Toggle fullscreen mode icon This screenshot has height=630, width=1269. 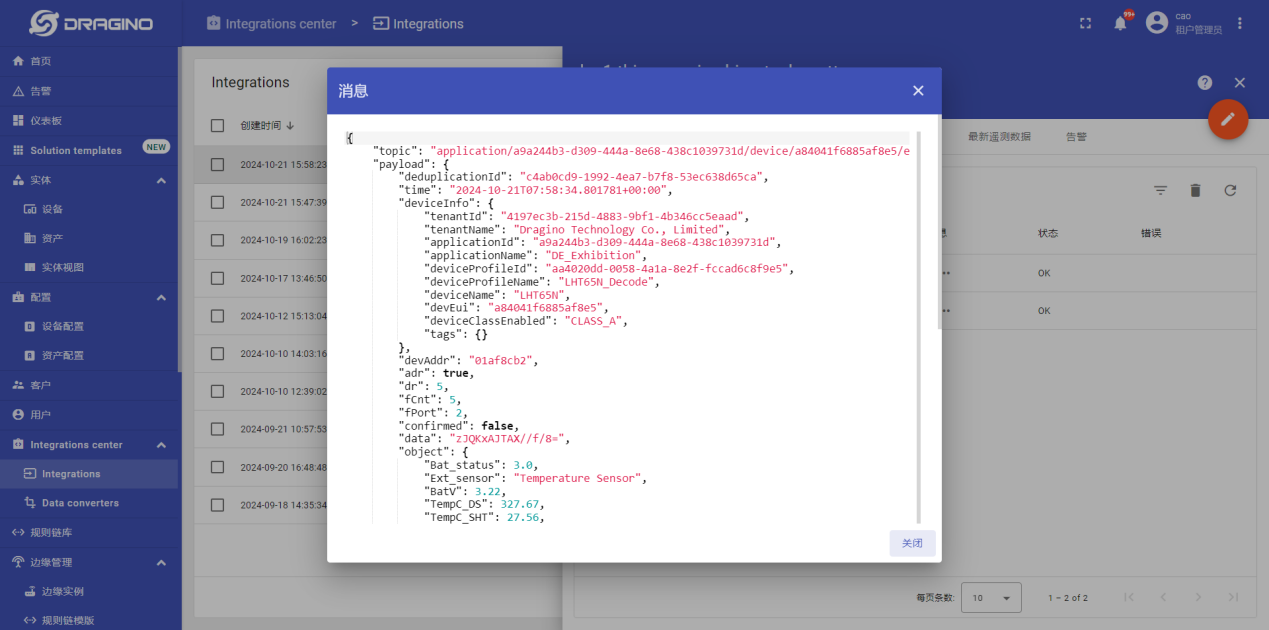(x=1085, y=23)
